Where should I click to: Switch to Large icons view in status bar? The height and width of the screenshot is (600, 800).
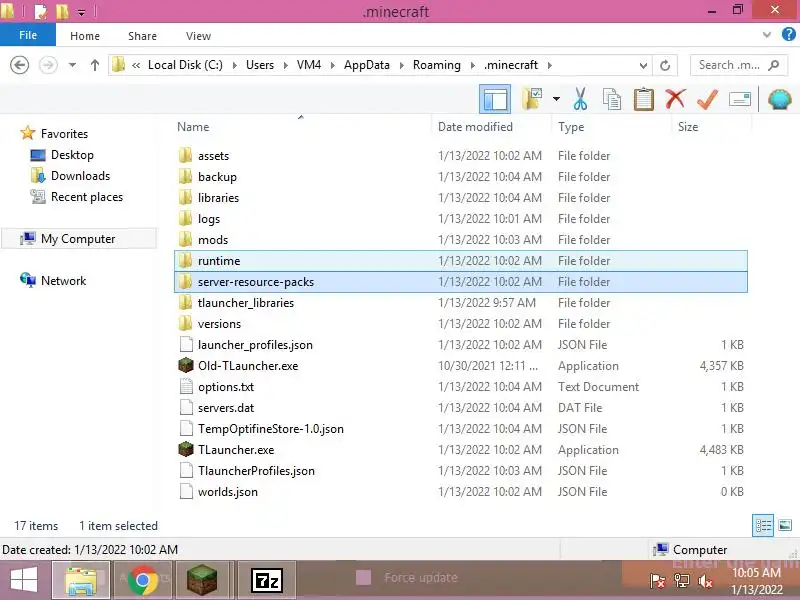[785, 526]
